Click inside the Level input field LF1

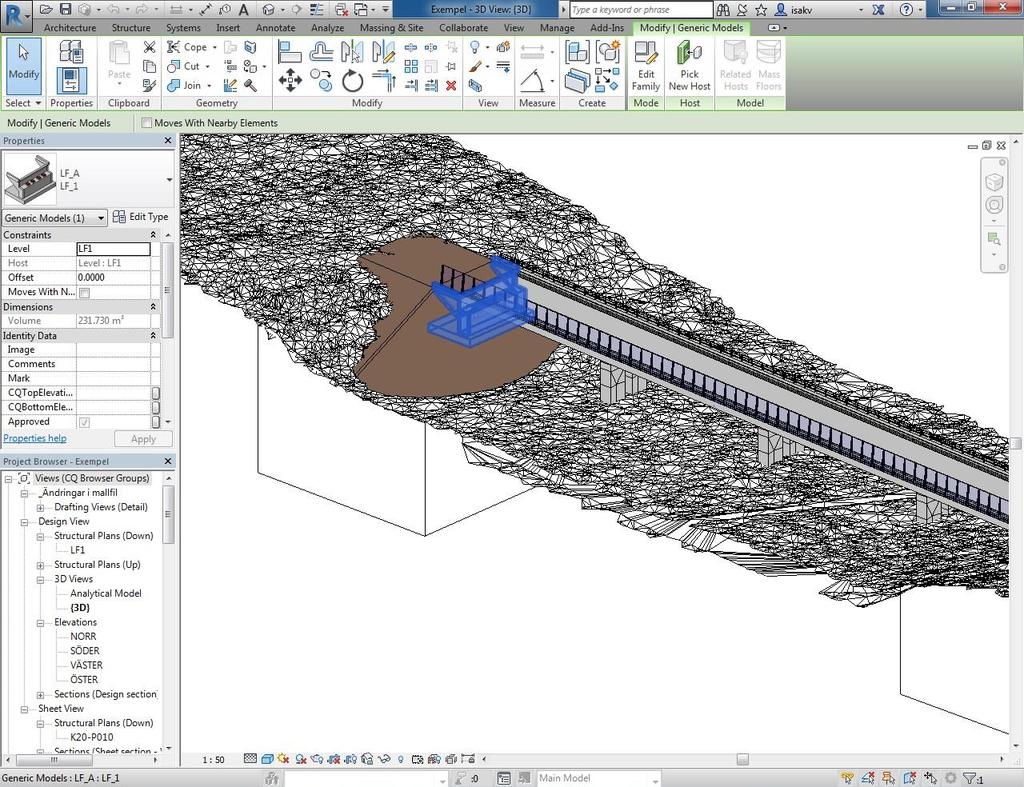[114, 249]
